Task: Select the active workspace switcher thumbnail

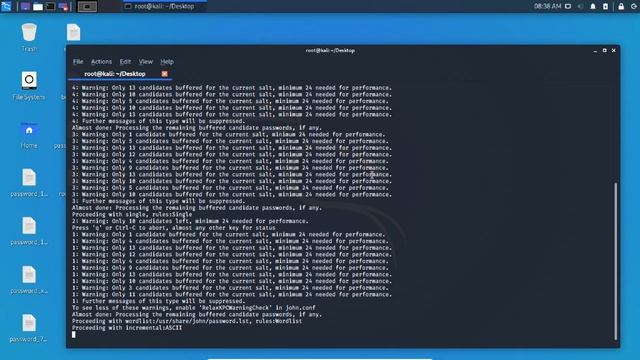Action: [x=87, y=7]
